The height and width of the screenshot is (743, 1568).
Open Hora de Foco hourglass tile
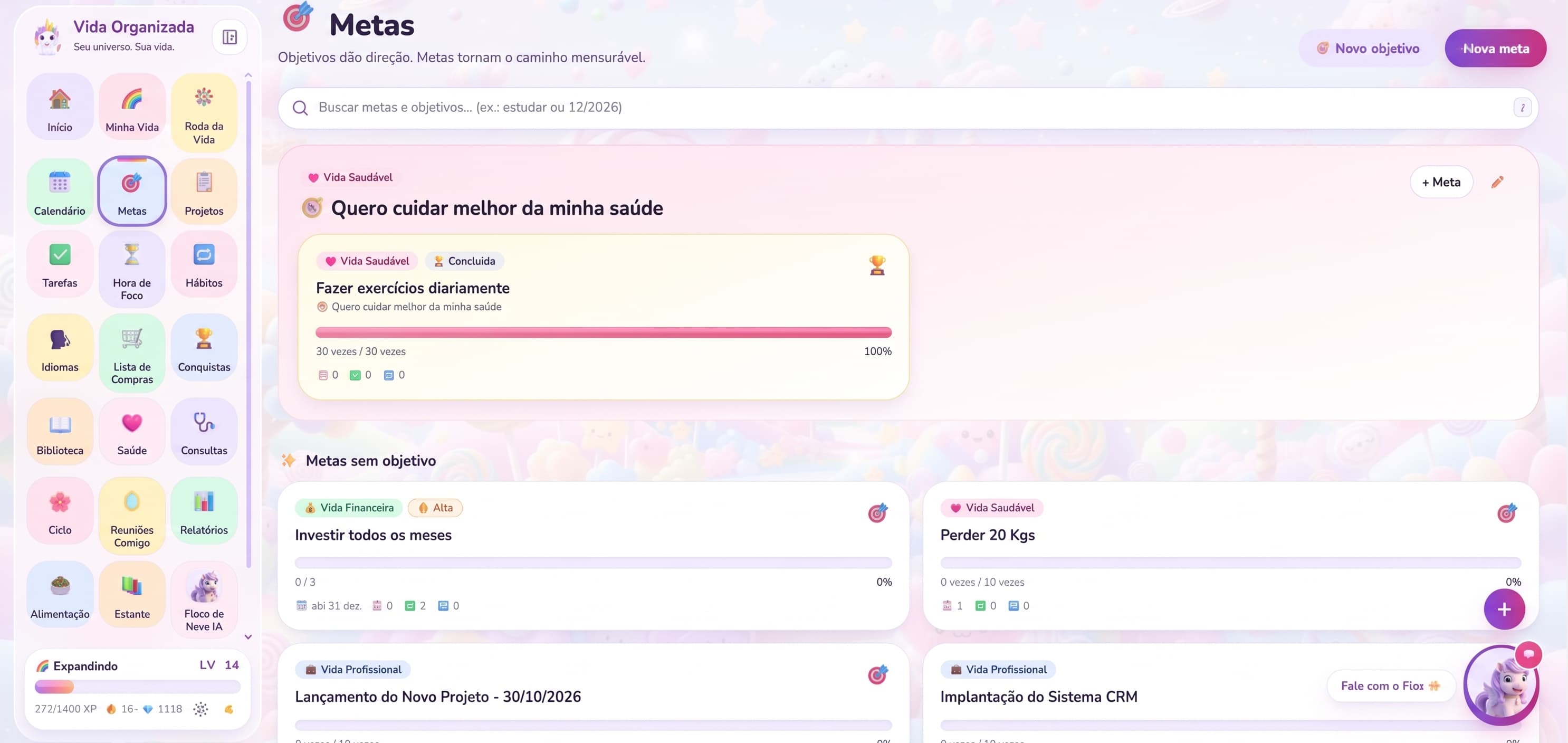pos(131,269)
